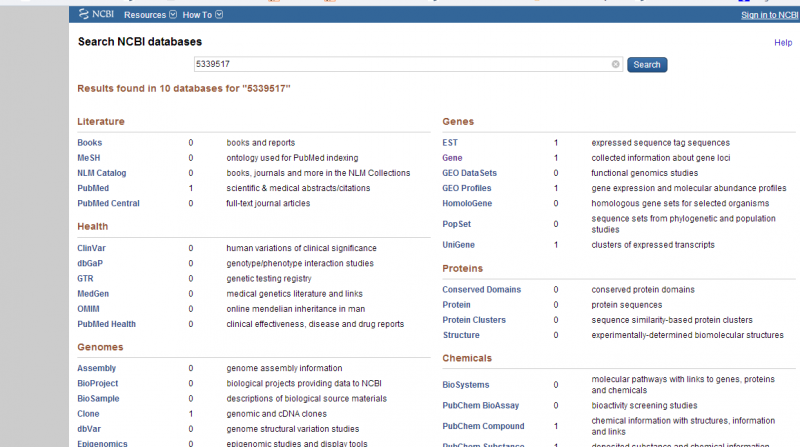Open the BioSample database link
This screenshot has width=800, height=447.
click(x=98, y=399)
